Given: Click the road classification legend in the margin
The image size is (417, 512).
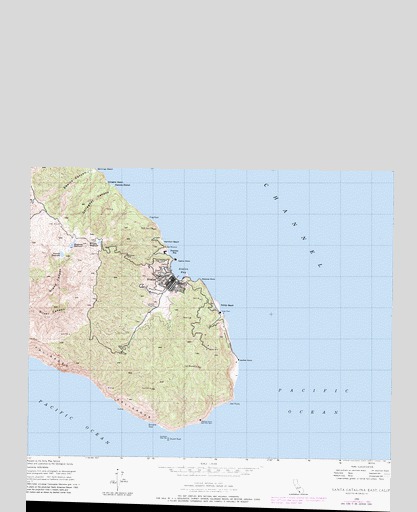Looking at the screenshot, I should pyautogui.click(x=361, y=473).
